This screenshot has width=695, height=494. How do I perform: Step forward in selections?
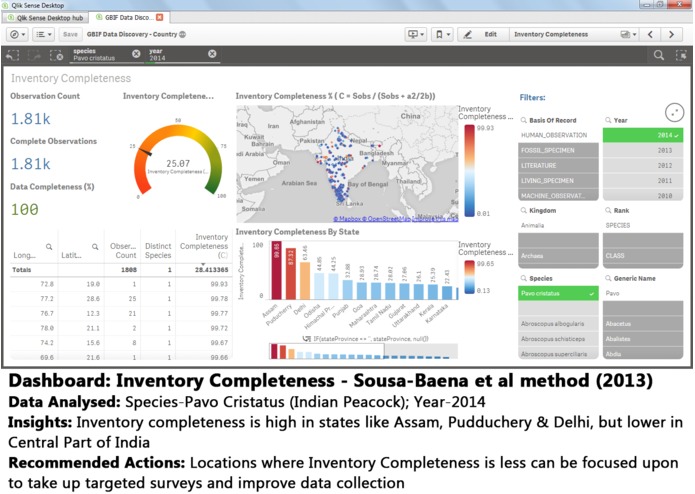click(x=34, y=55)
